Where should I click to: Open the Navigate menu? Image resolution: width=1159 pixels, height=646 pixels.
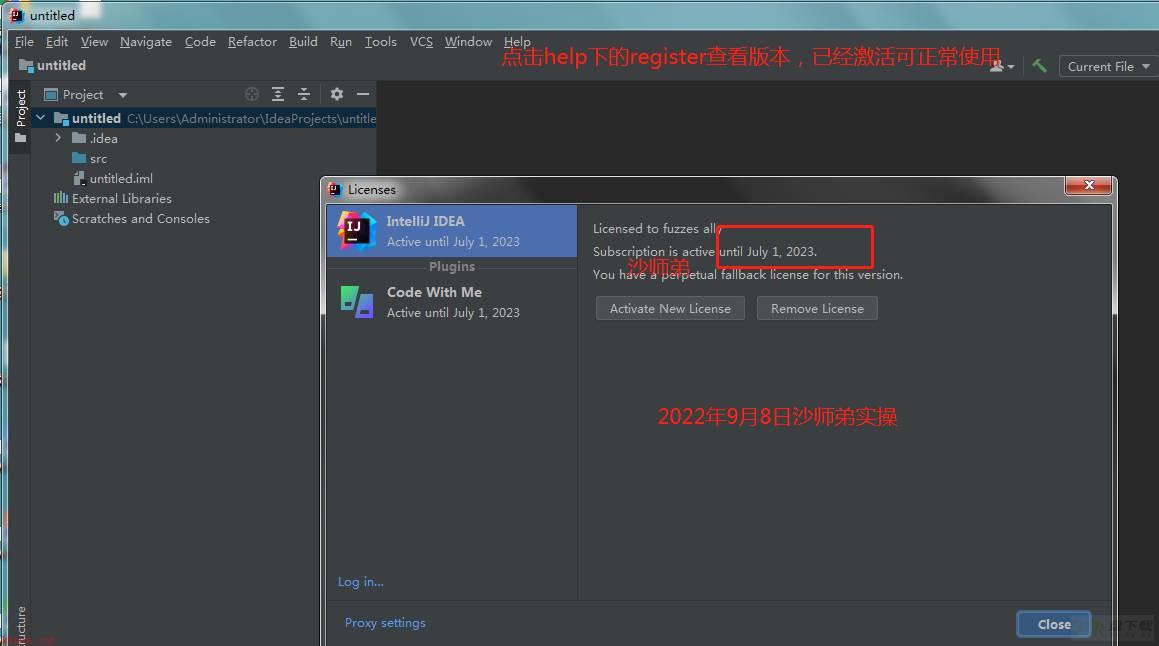click(146, 42)
